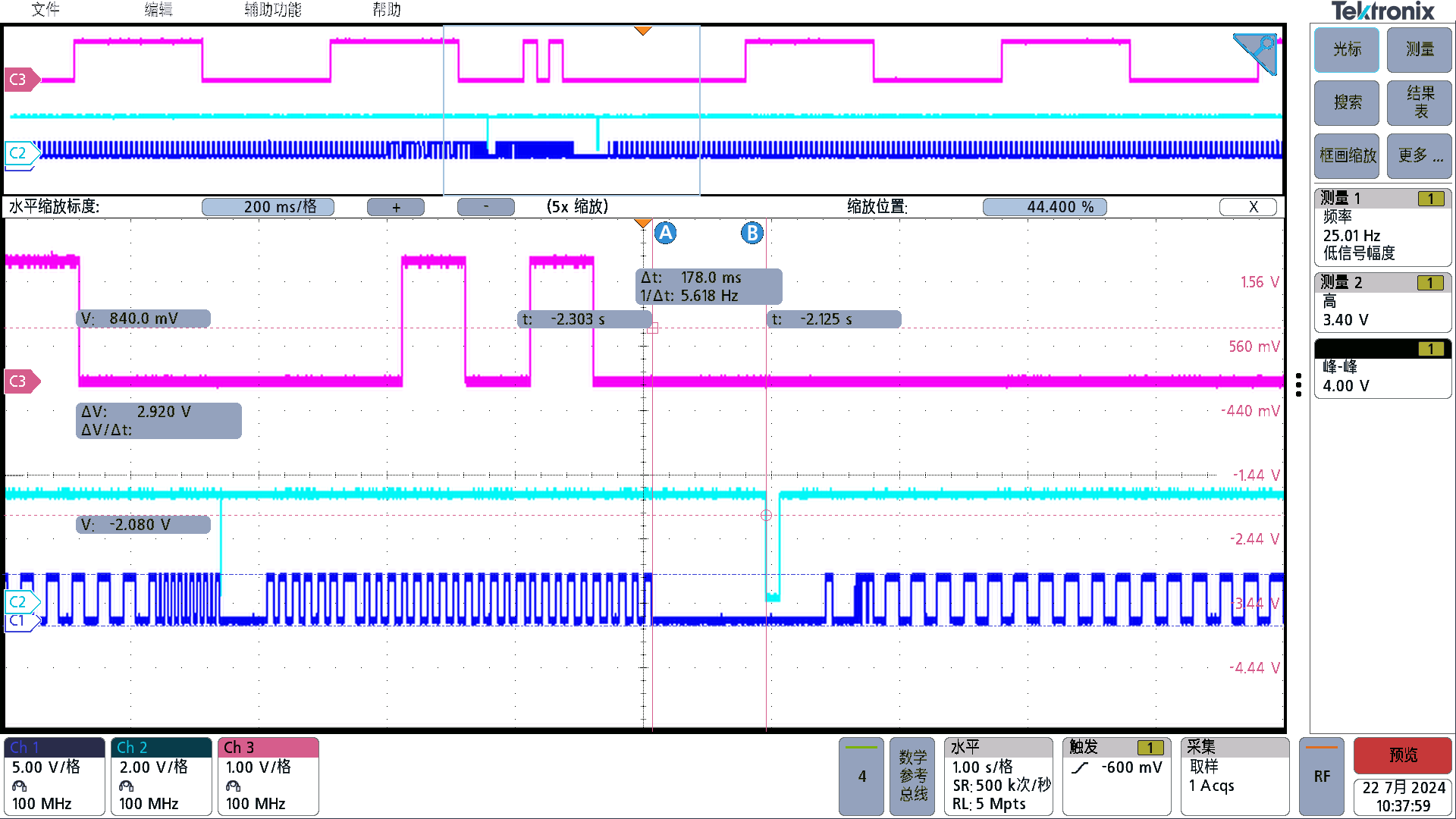
Task: Toggle the 框画缩放 zoom box button
Action: tap(1347, 155)
